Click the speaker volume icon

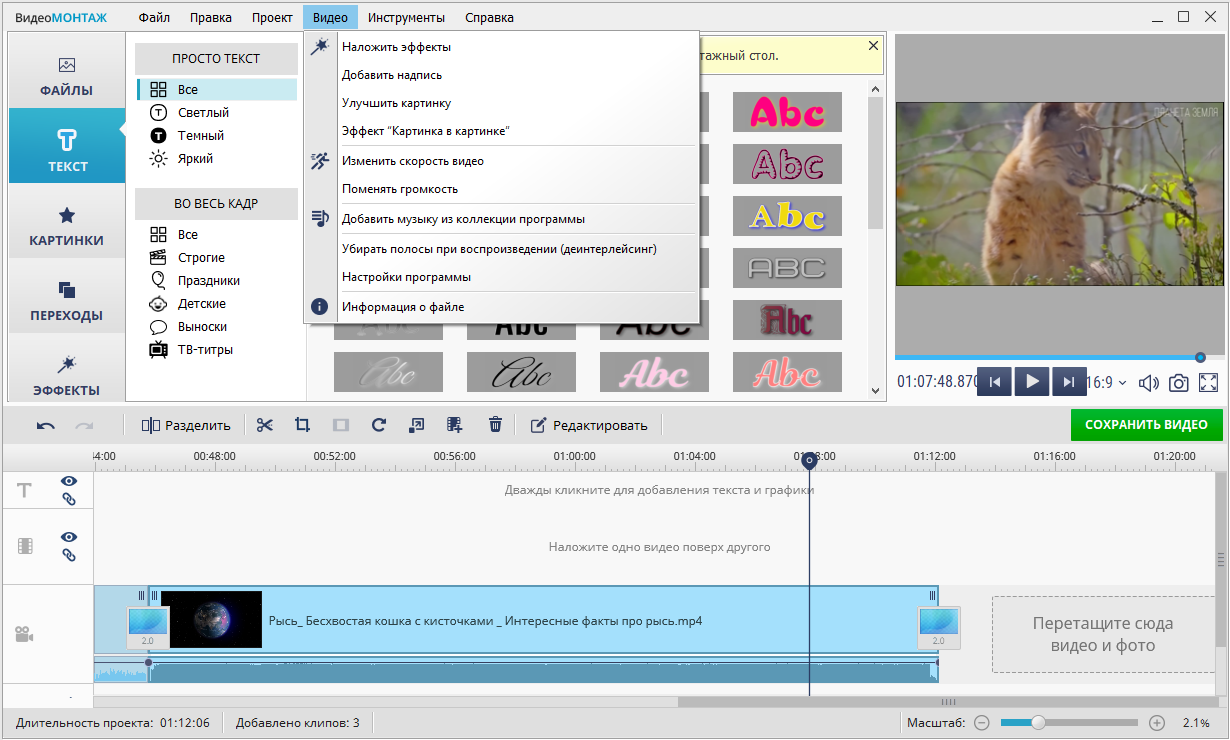click(x=1149, y=382)
